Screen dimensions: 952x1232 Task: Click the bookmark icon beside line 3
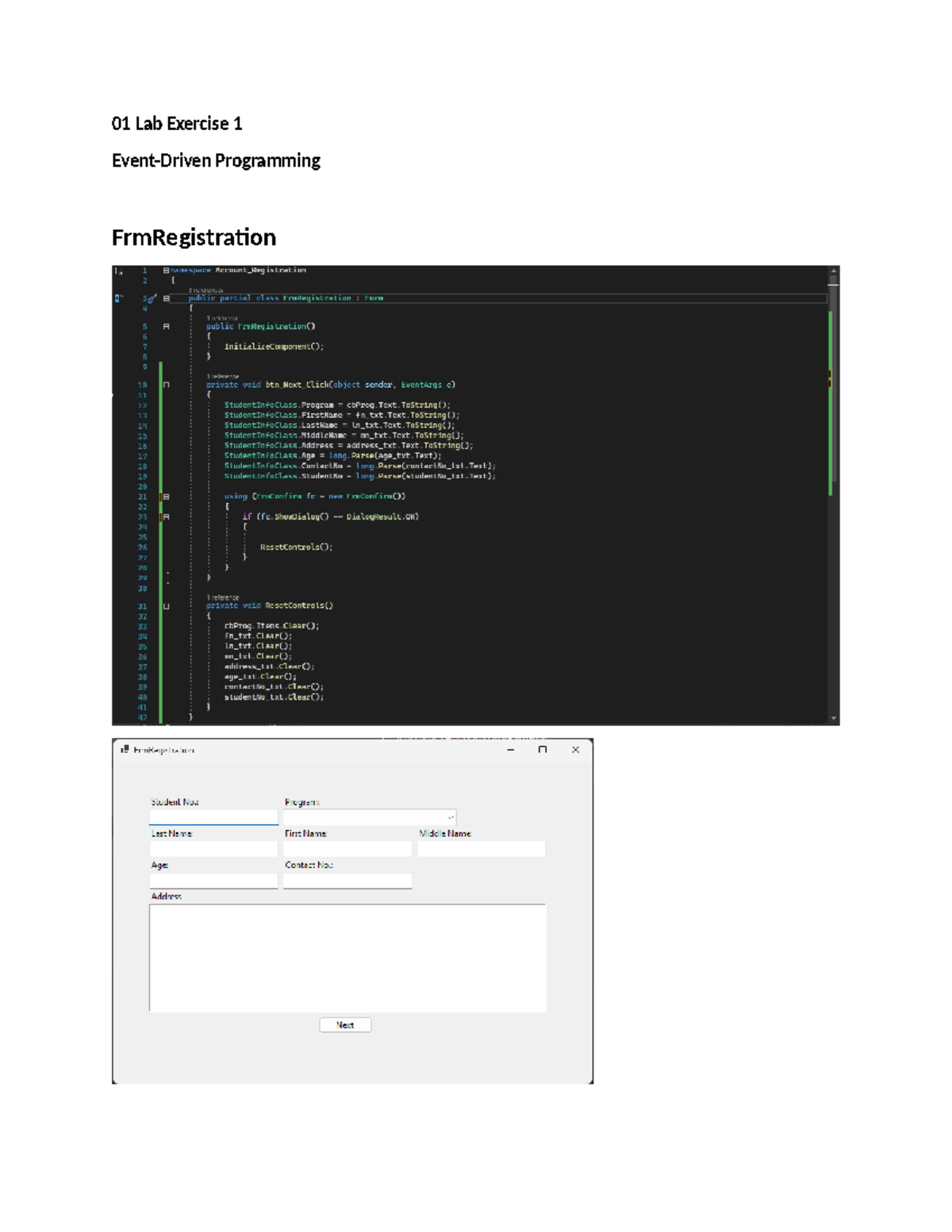click(118, 297)
